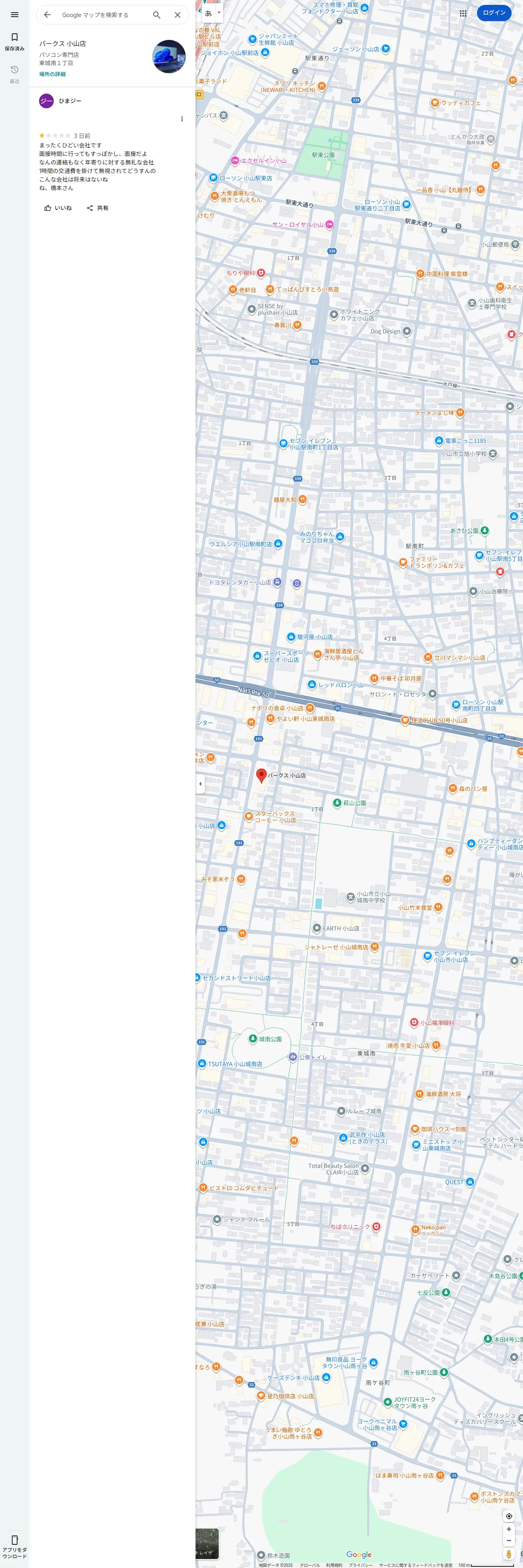Click the red パークス 小山店 map pin
The height and width of the screenshot is (1568, 523).
[261, 775]
